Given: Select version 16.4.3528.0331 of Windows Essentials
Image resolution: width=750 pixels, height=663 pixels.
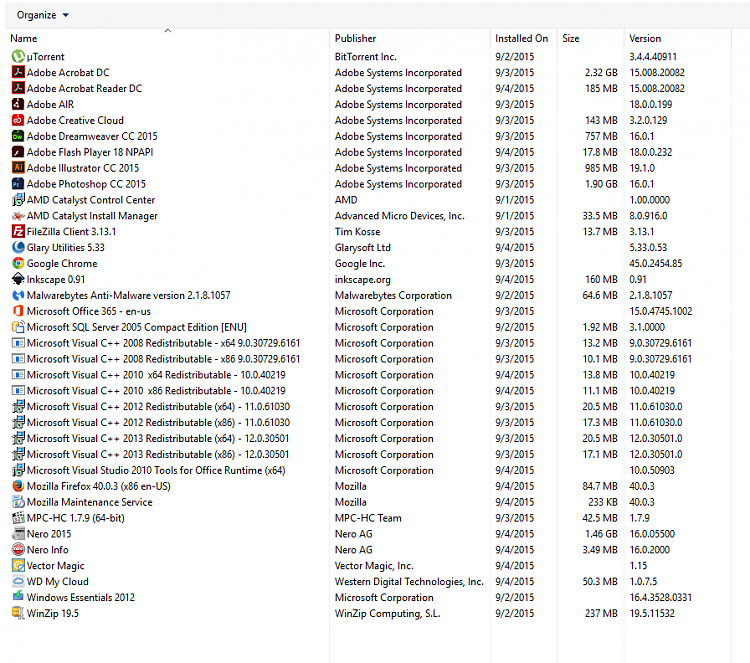Looking at the screenshot, I should tap(661, 597).
